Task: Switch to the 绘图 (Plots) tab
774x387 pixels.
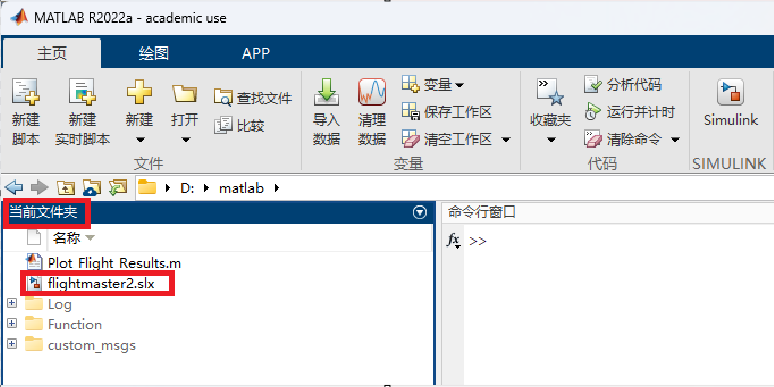Action: [154, 53]
